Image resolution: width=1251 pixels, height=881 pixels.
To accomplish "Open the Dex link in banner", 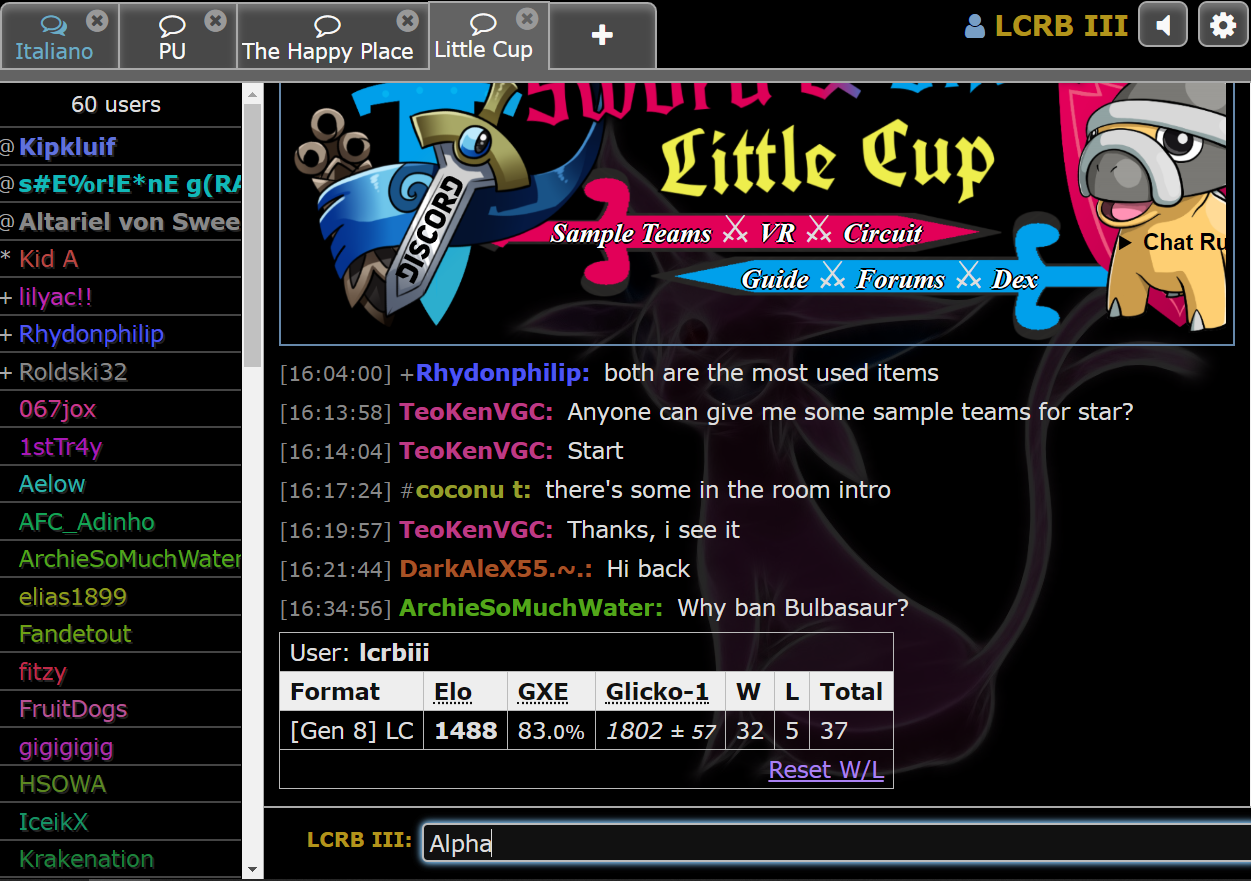I will click(x=1015, y=280).
